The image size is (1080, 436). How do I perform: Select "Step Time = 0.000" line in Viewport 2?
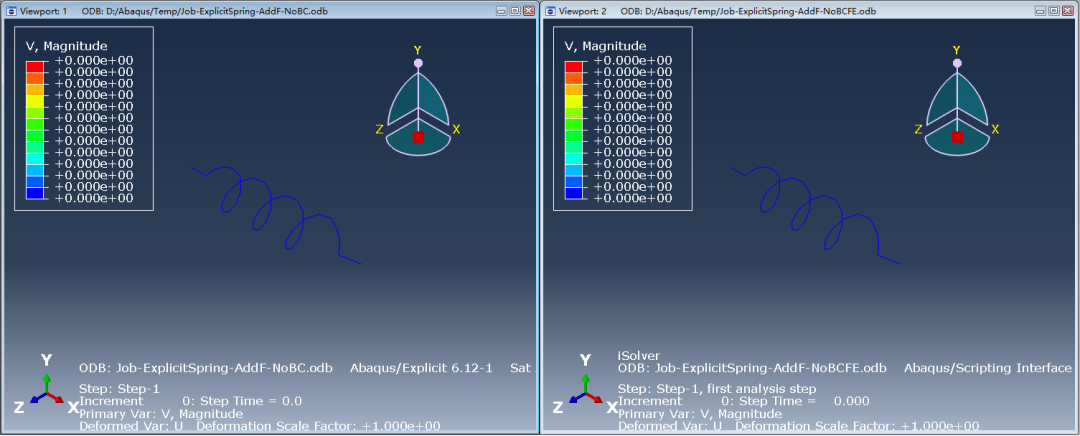[x=796, y=401]
